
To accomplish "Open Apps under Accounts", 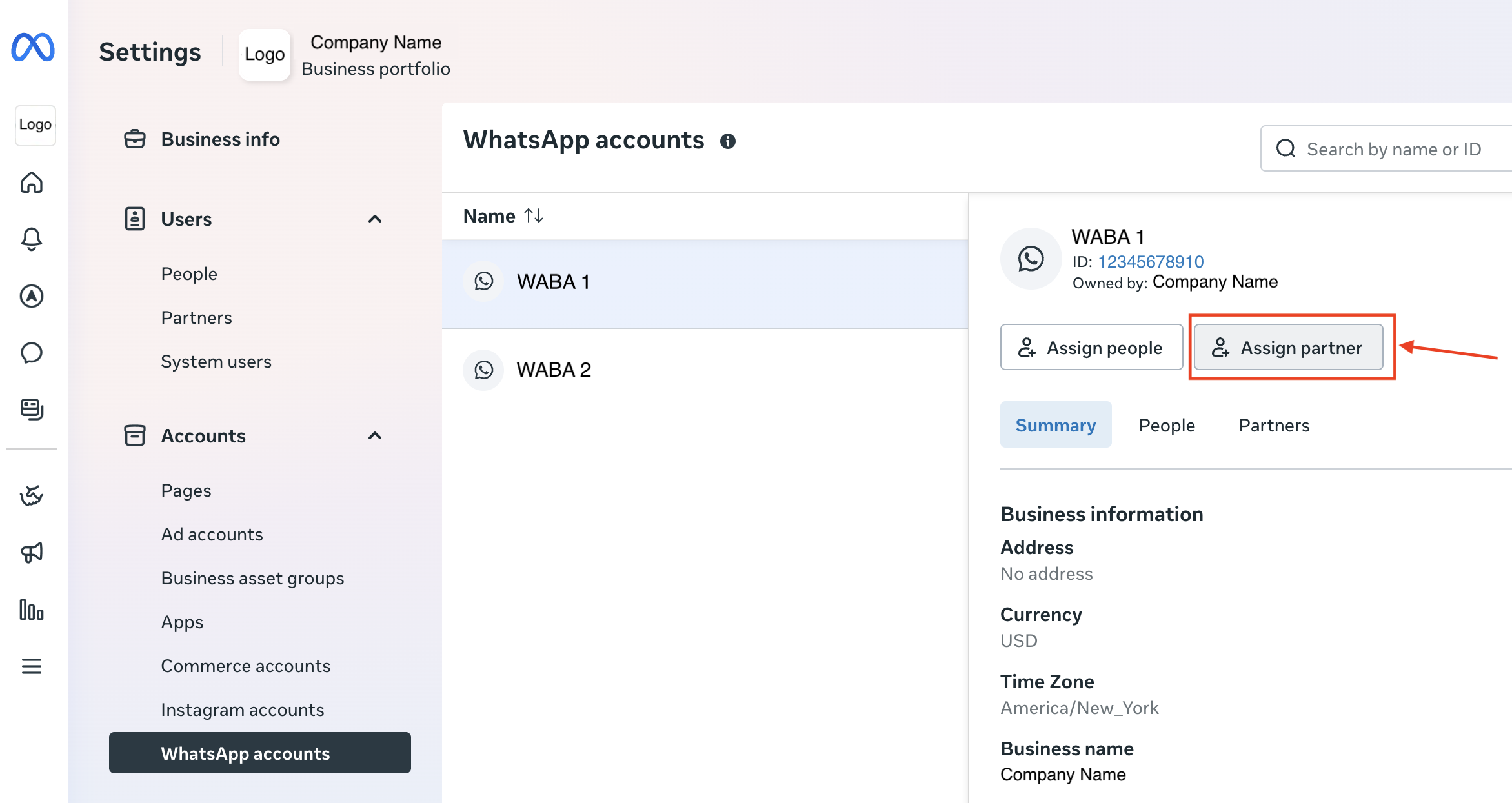I will [183, 622].
